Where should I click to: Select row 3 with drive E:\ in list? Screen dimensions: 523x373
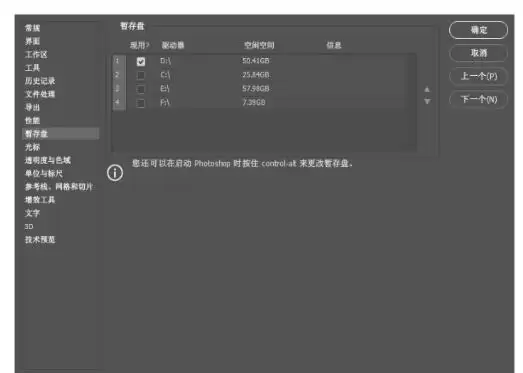tap(264, 89)
